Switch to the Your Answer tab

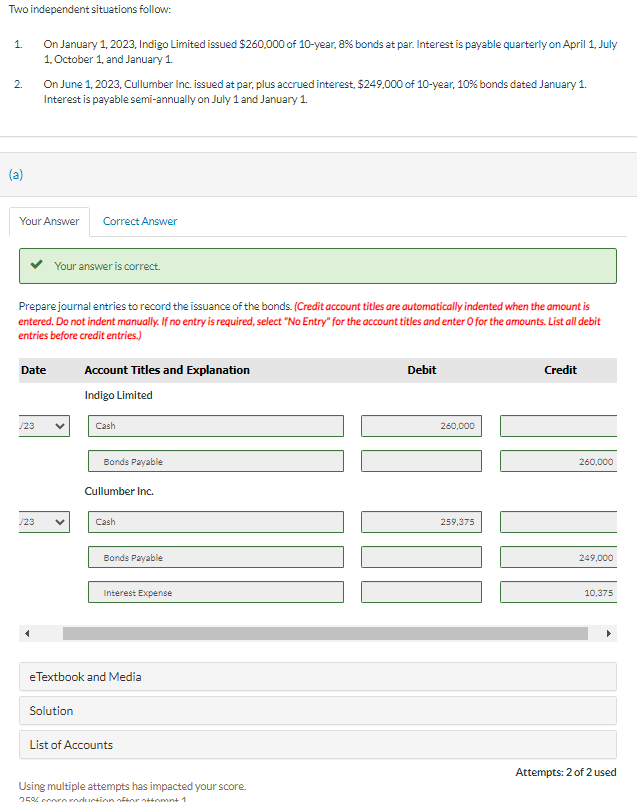[x=49, y=221]
